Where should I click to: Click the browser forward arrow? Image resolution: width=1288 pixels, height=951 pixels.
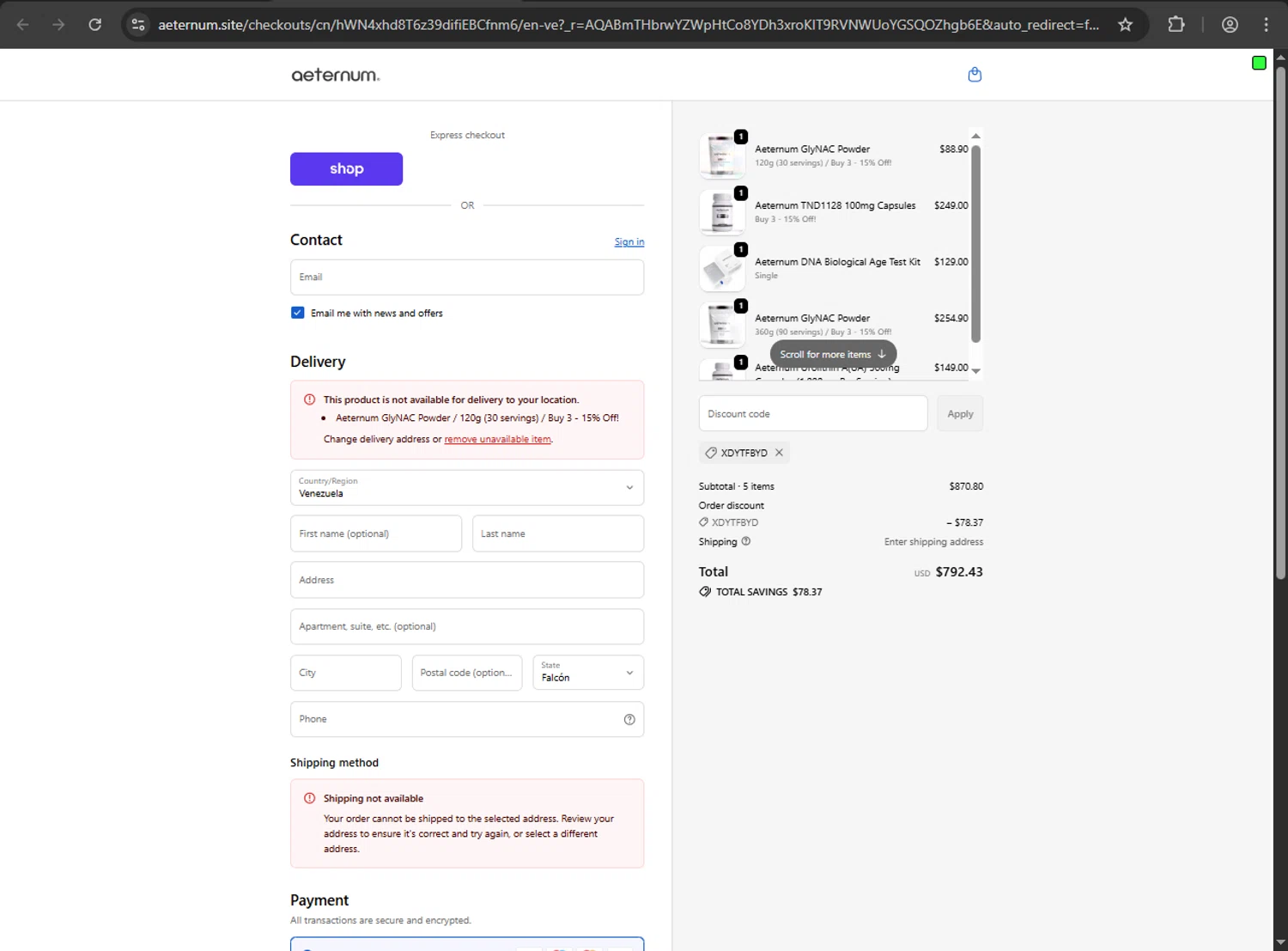[x=58, y=25]
